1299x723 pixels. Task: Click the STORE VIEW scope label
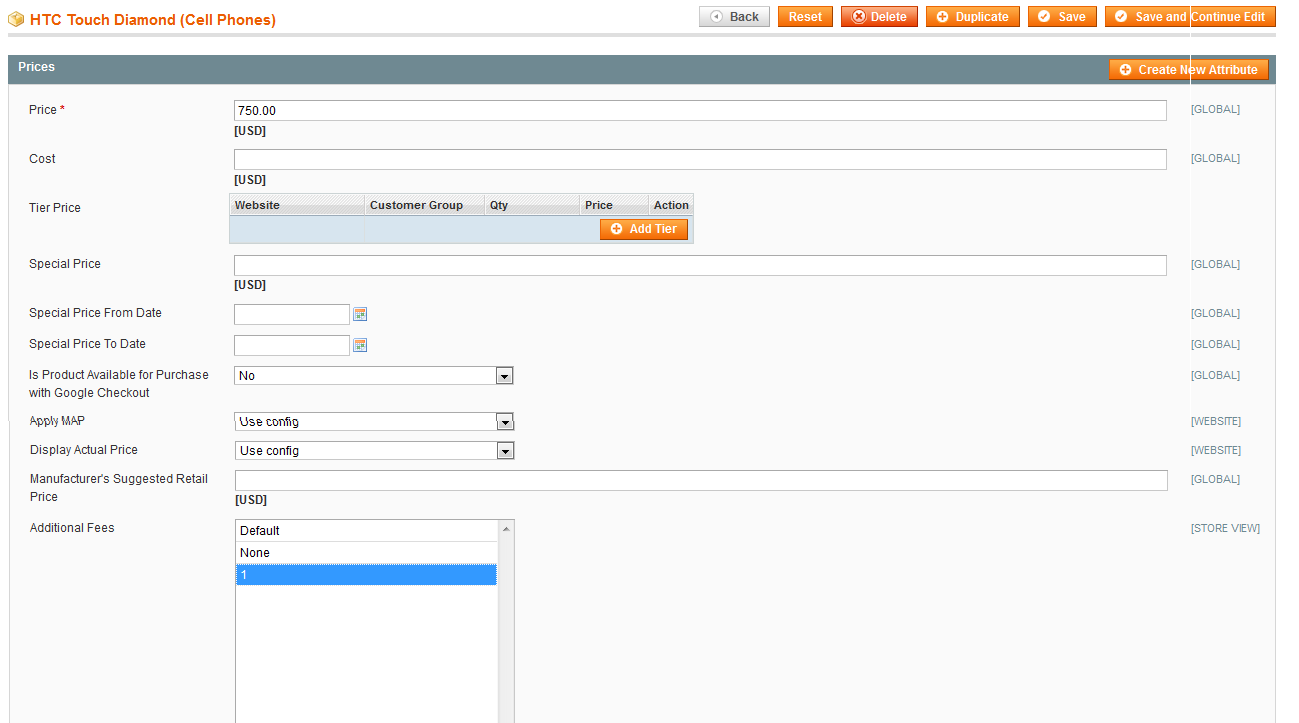pyautogui.click(x=1225, y=528)
